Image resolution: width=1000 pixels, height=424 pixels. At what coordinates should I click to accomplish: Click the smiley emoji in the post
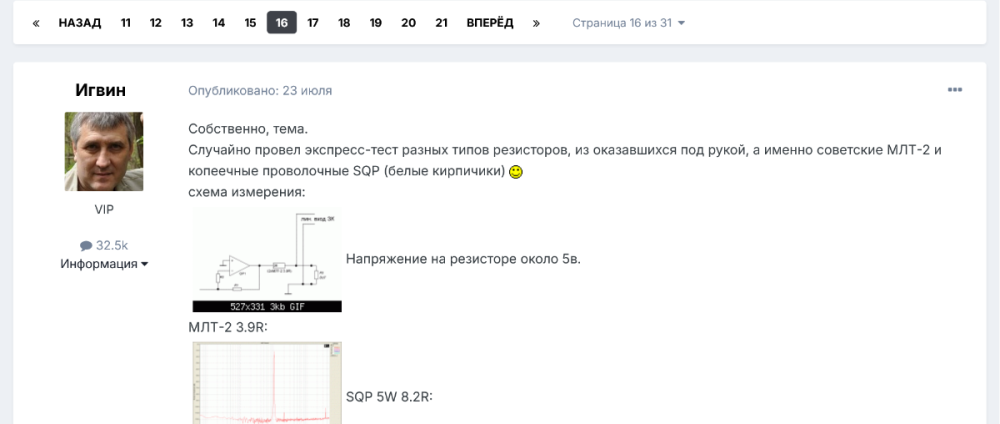[x=516, y=172]
